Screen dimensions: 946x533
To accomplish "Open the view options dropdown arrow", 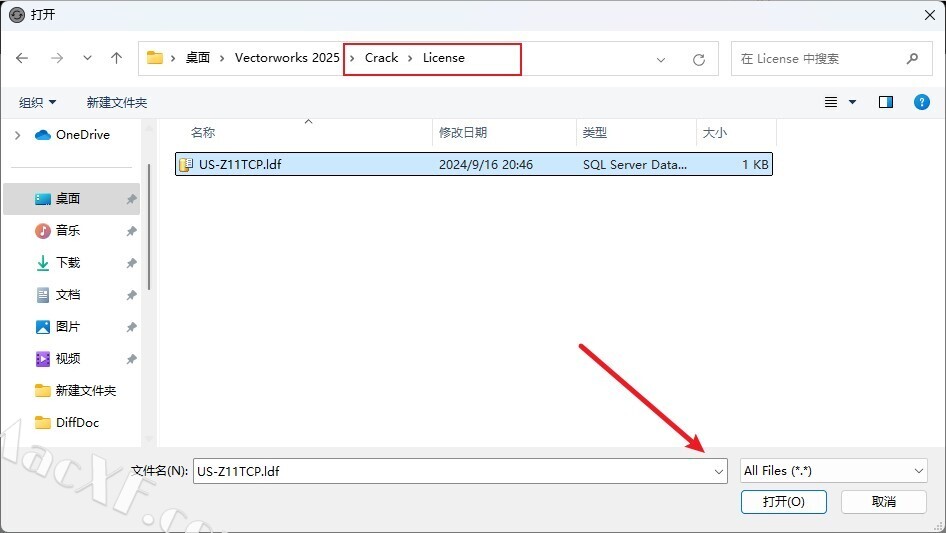I will [852, 102].
